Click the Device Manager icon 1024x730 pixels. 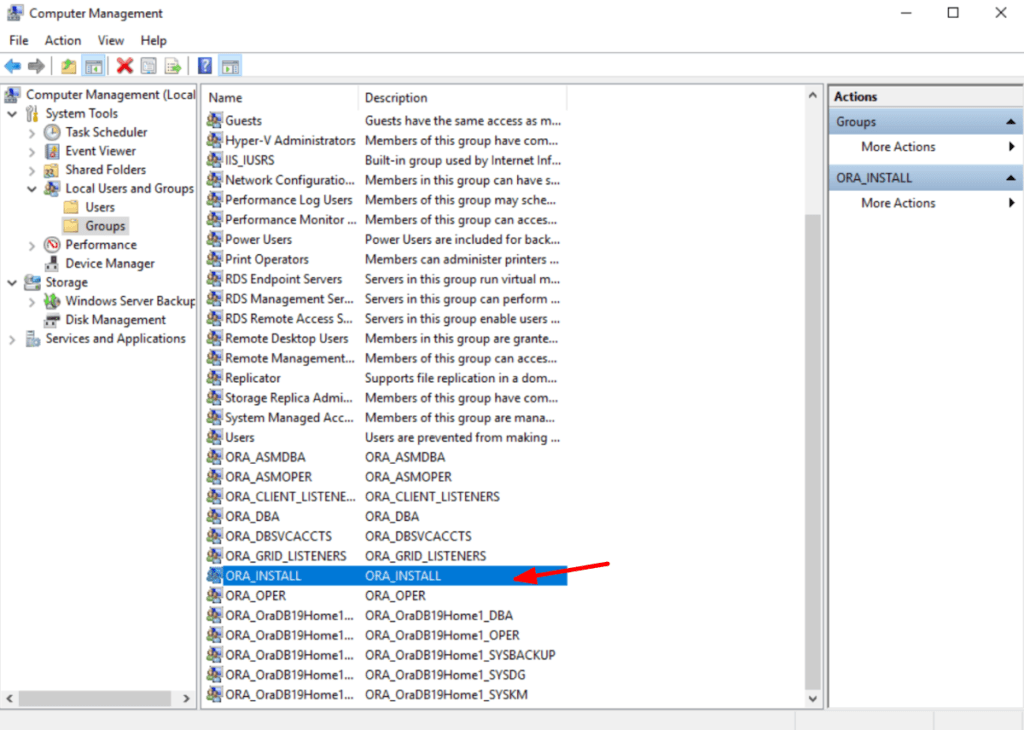pos(52,264)
